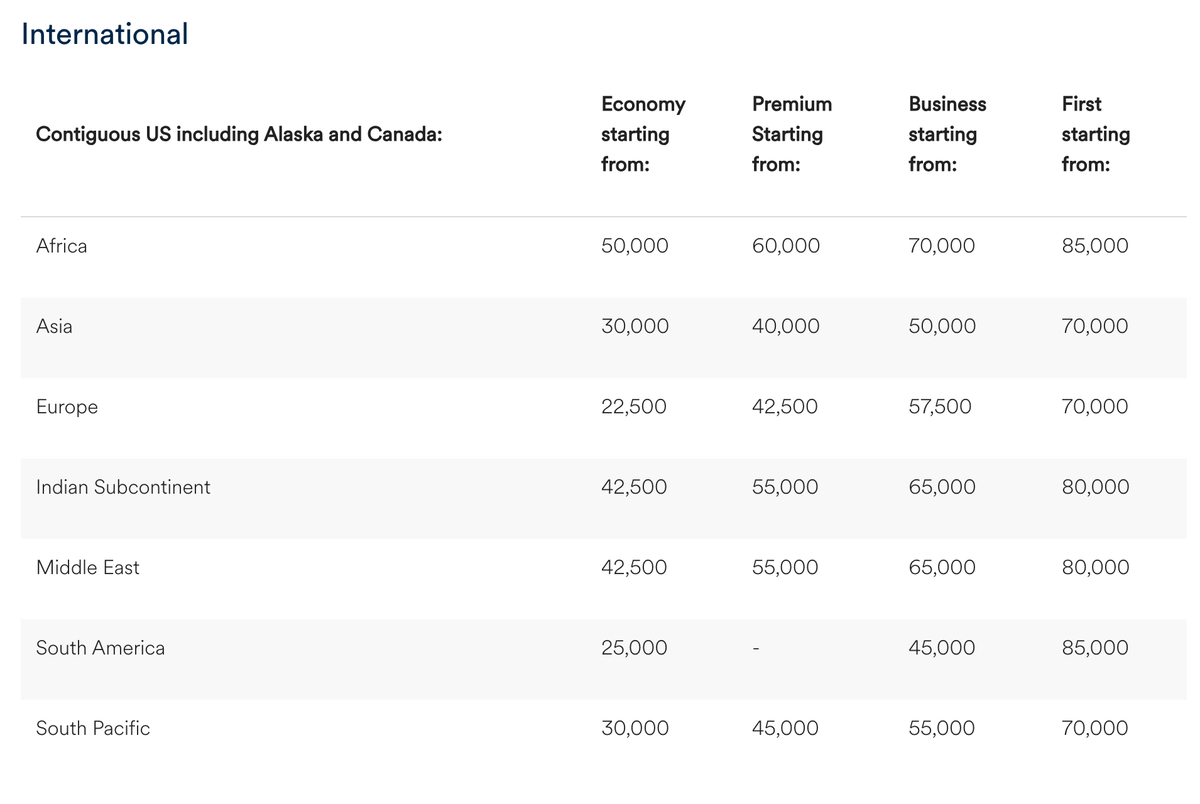The width and height of the screenshot is (1200, 804).
Task: Select the Africa row label
Action: click(61, 246)
